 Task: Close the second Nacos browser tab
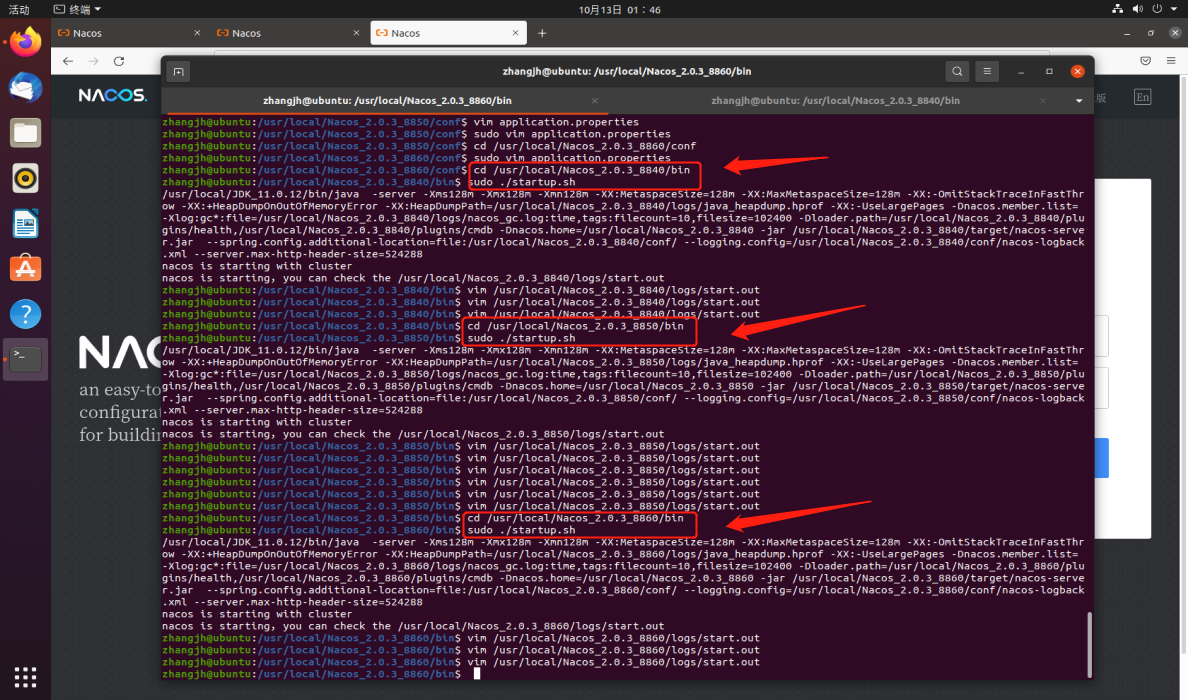point(356,33)
